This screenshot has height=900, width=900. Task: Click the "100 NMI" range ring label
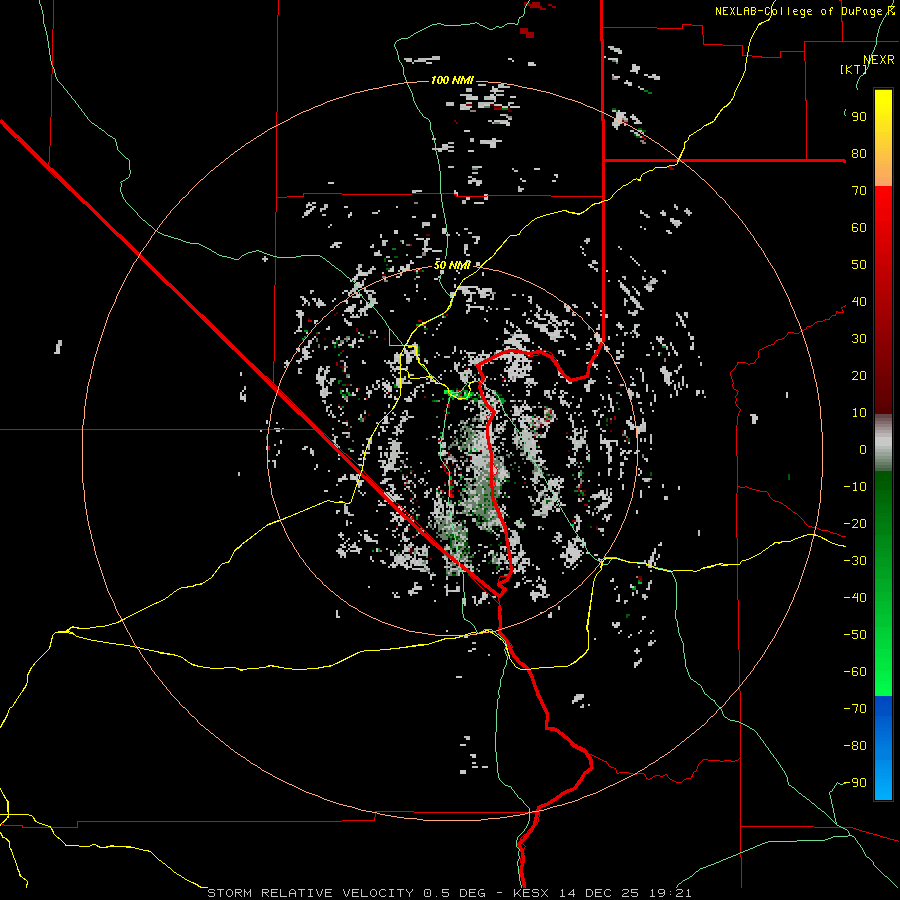pos(452,80)
